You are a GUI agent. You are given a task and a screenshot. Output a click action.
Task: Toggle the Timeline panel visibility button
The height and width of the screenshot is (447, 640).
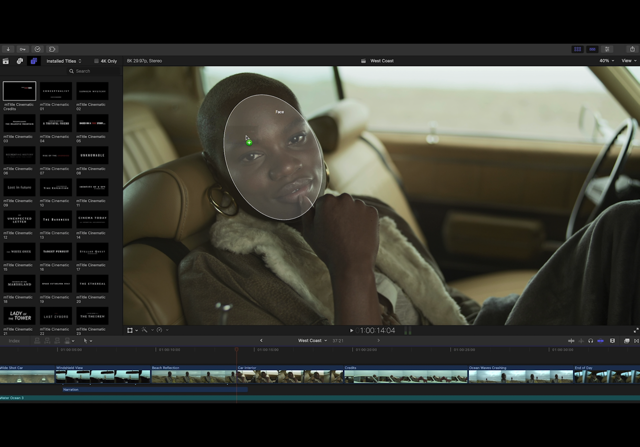pos(592,49)
